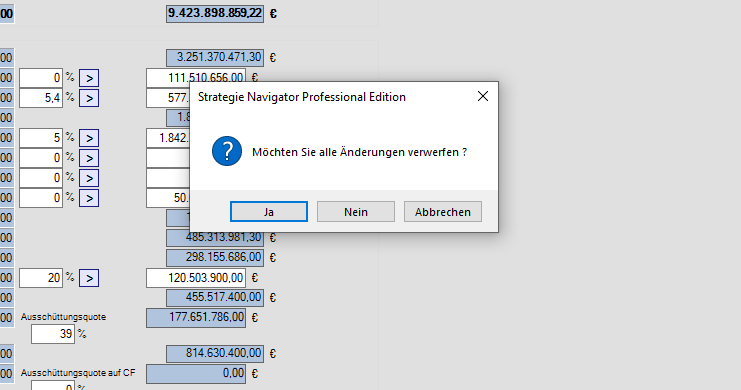Viewport: 741px width, 390px height.
Task: Click the value 814.630.400,00
Action: click(x=215, y=354)
